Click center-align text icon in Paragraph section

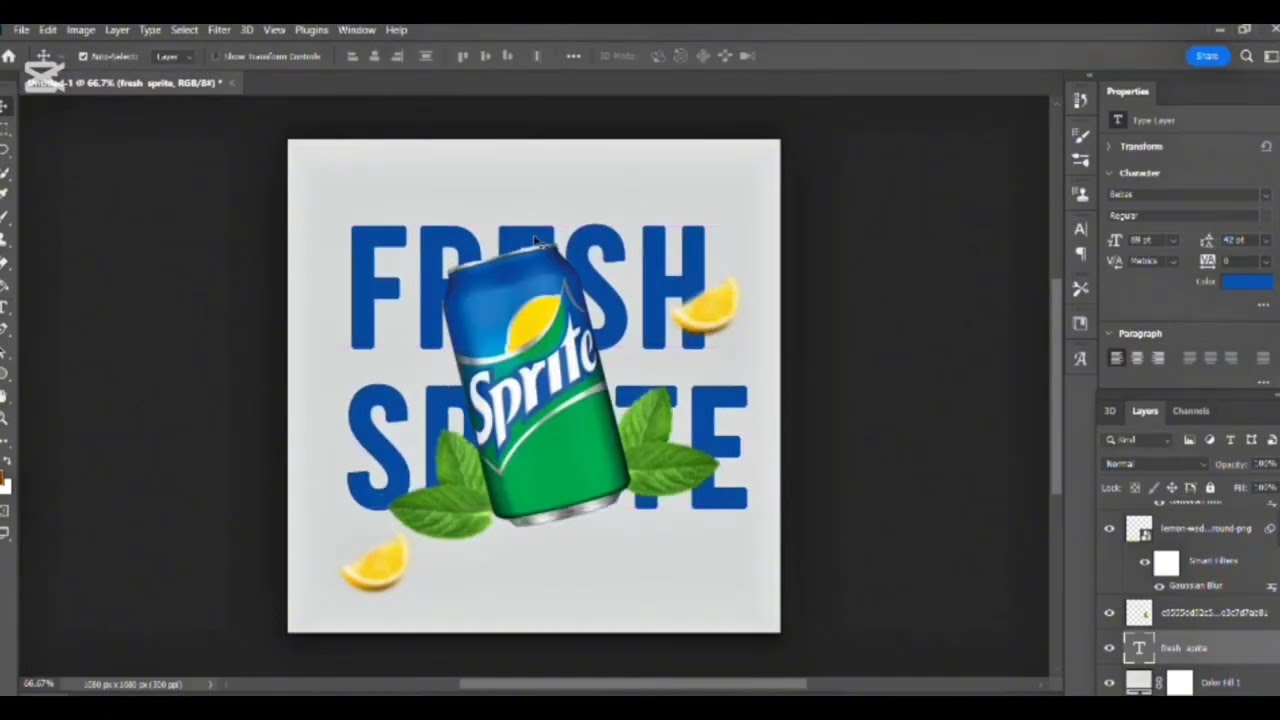coord(1137,358)
